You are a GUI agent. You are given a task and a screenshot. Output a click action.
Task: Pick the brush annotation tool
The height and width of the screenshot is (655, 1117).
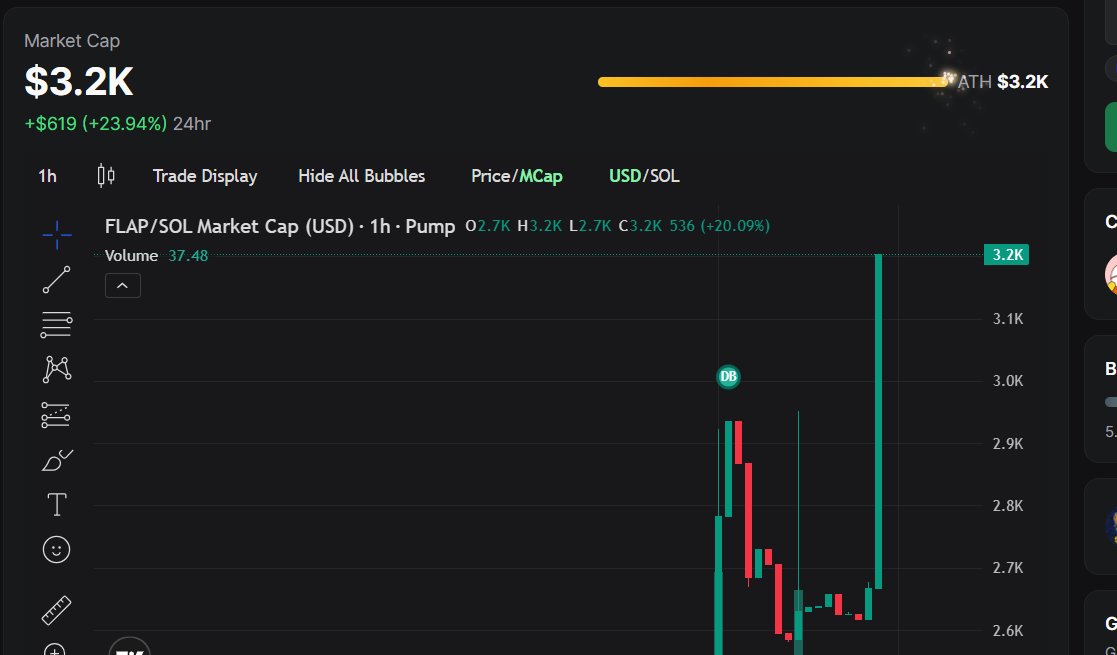tap(55, 459)
